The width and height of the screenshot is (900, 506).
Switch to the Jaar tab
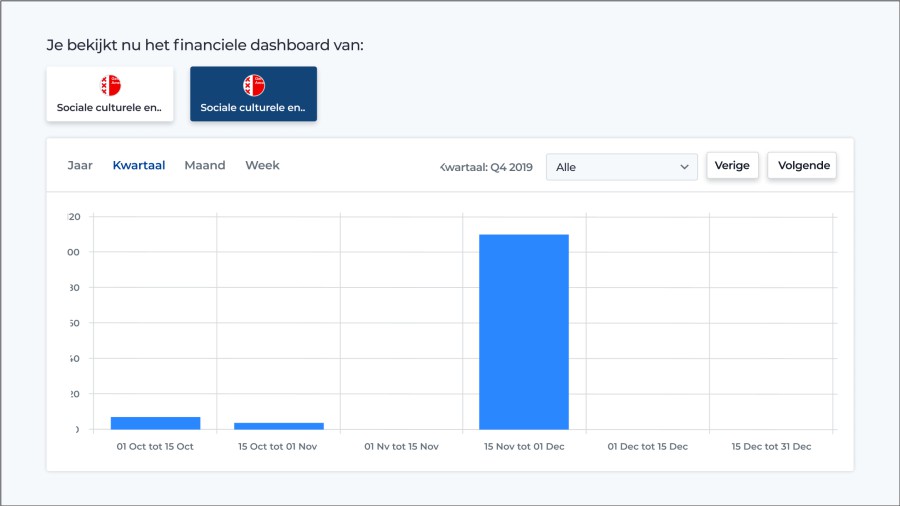(x=80, y=166)
